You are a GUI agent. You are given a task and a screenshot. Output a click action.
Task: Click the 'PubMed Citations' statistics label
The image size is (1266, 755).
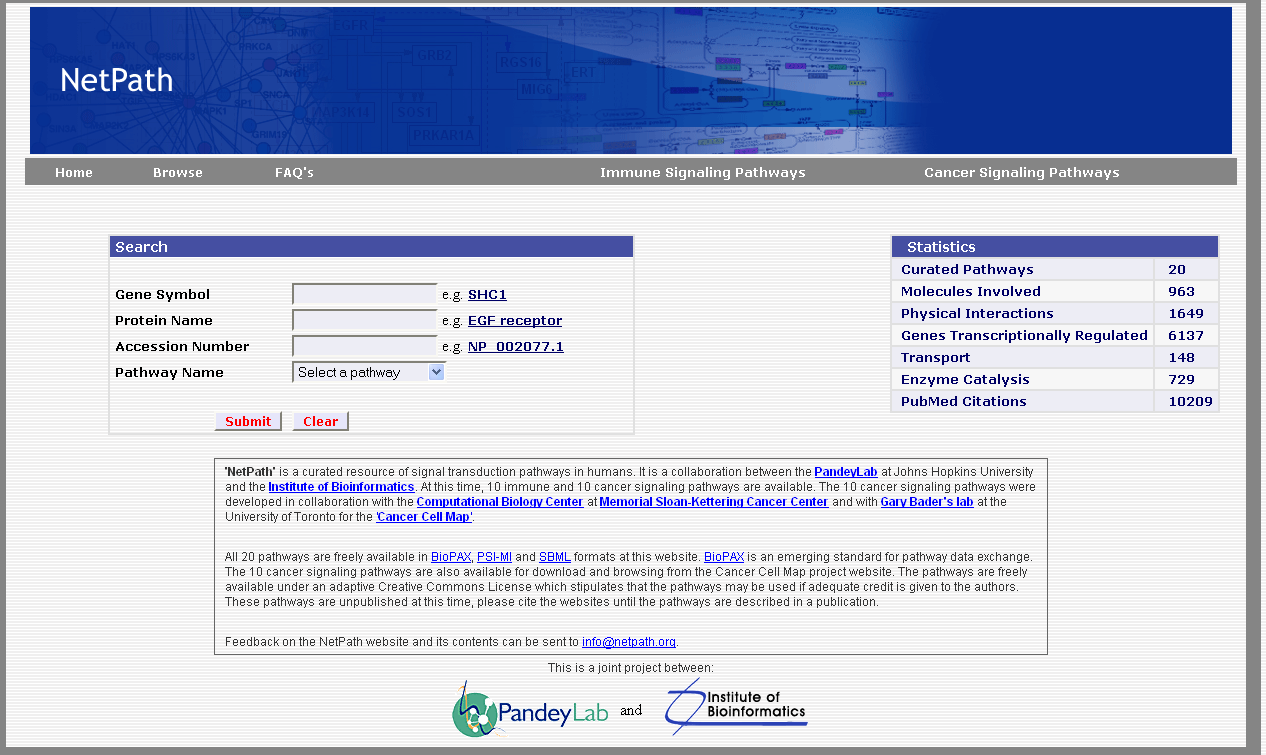pos(964,402)
